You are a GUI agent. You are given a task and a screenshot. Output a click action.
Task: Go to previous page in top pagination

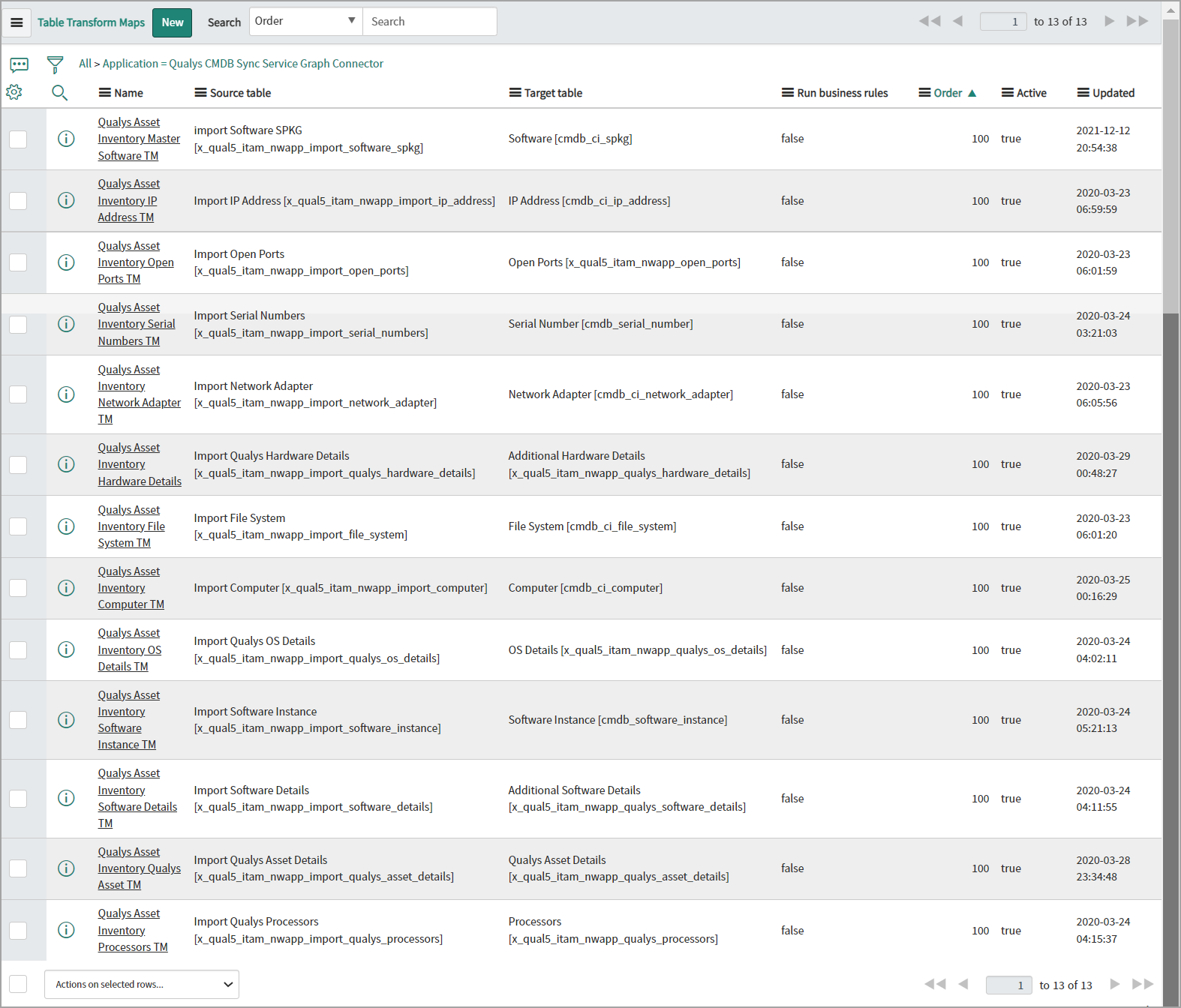[958, 21]
